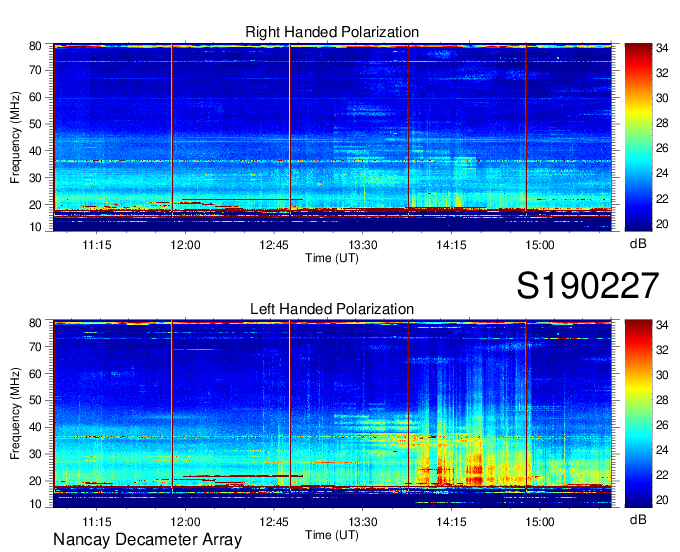This screenshot has height=552, width=680.
Task: Click the 32 dB label on top color bar
Action: click(662, 73)
